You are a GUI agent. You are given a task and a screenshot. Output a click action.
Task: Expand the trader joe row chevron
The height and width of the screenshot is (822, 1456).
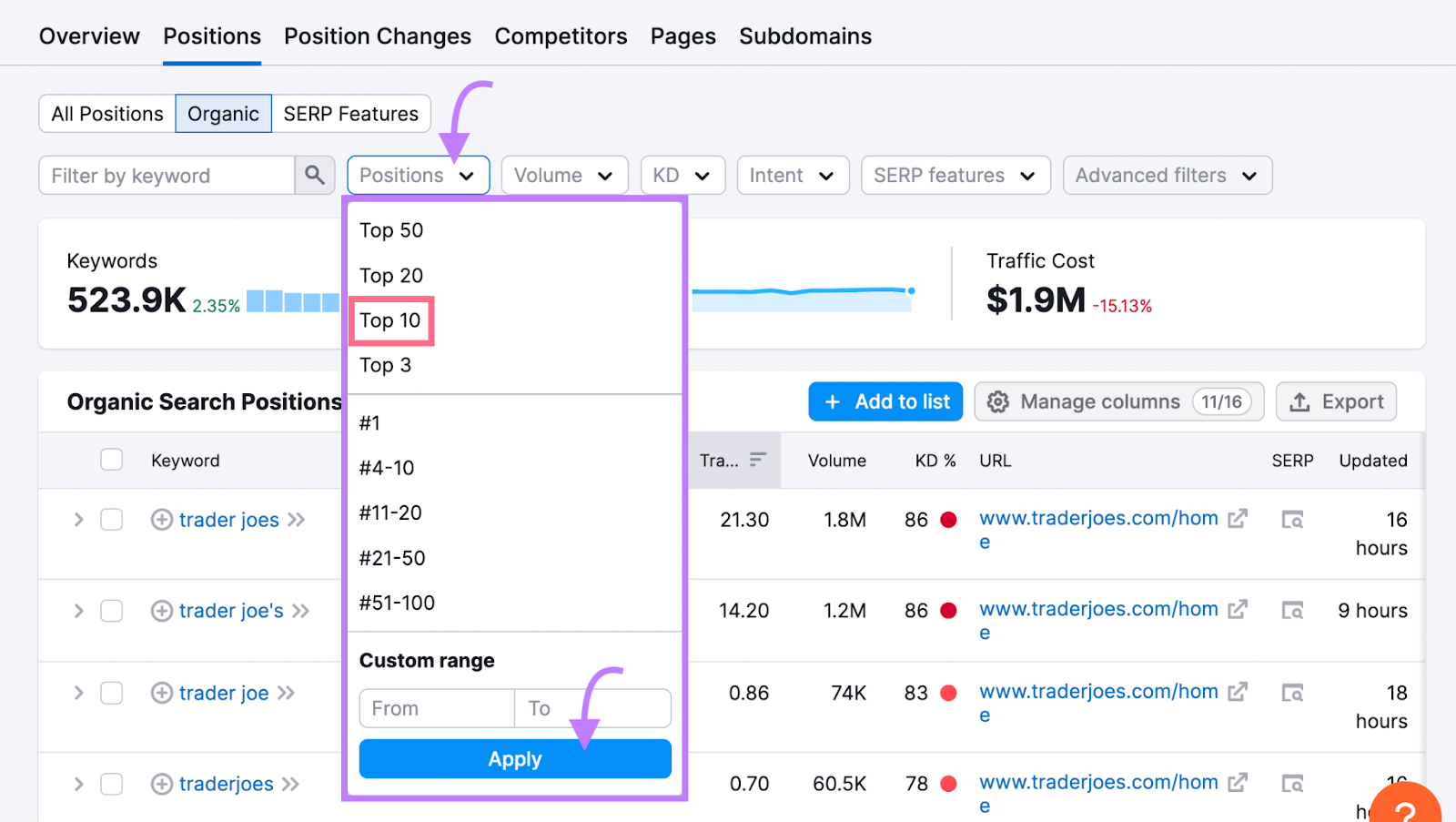tap(78, 693)
